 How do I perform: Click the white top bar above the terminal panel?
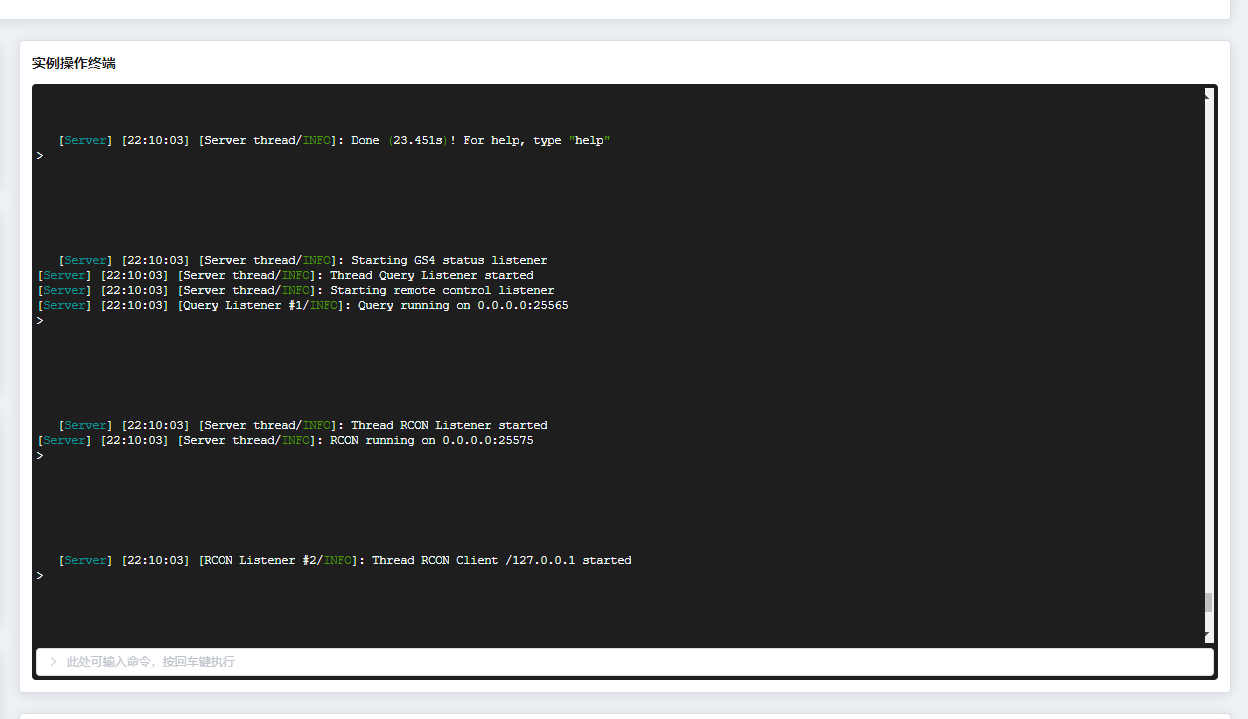pyautogui.click(x=620, y=8)
